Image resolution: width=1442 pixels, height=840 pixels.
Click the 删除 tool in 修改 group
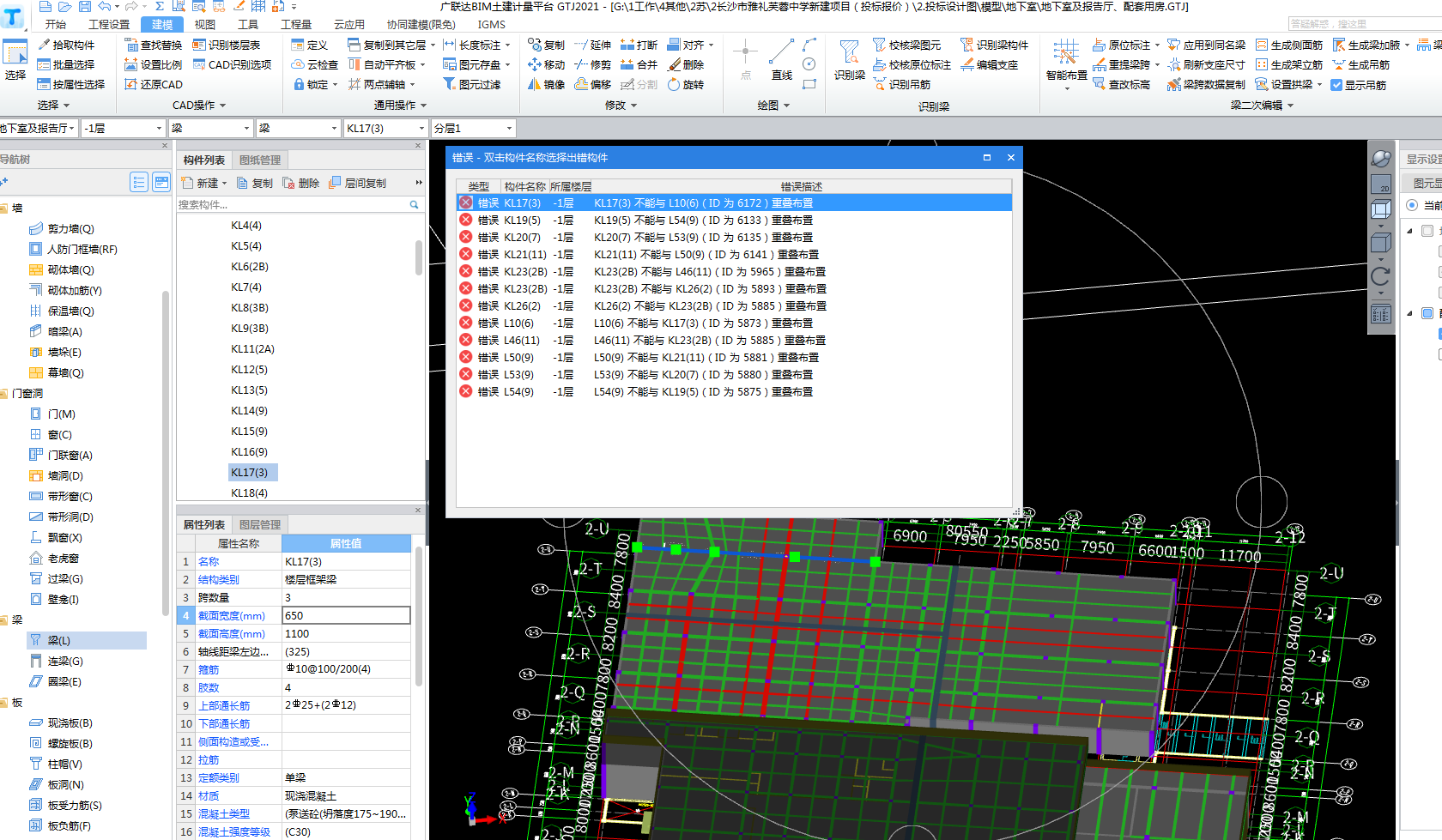[x=686, y=64]
